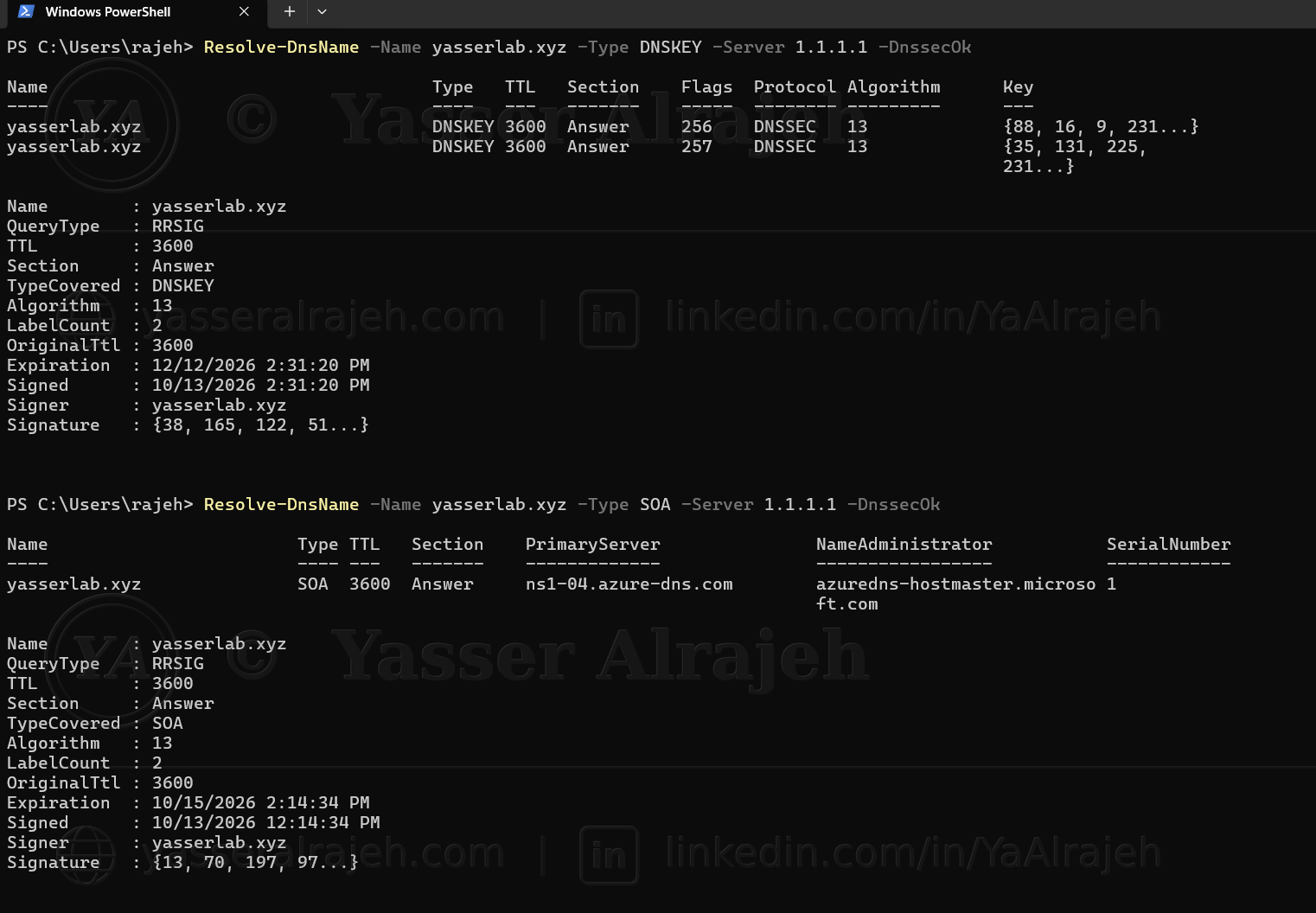Click the key value {35, 131, 225,

[x=1075, y=146]
